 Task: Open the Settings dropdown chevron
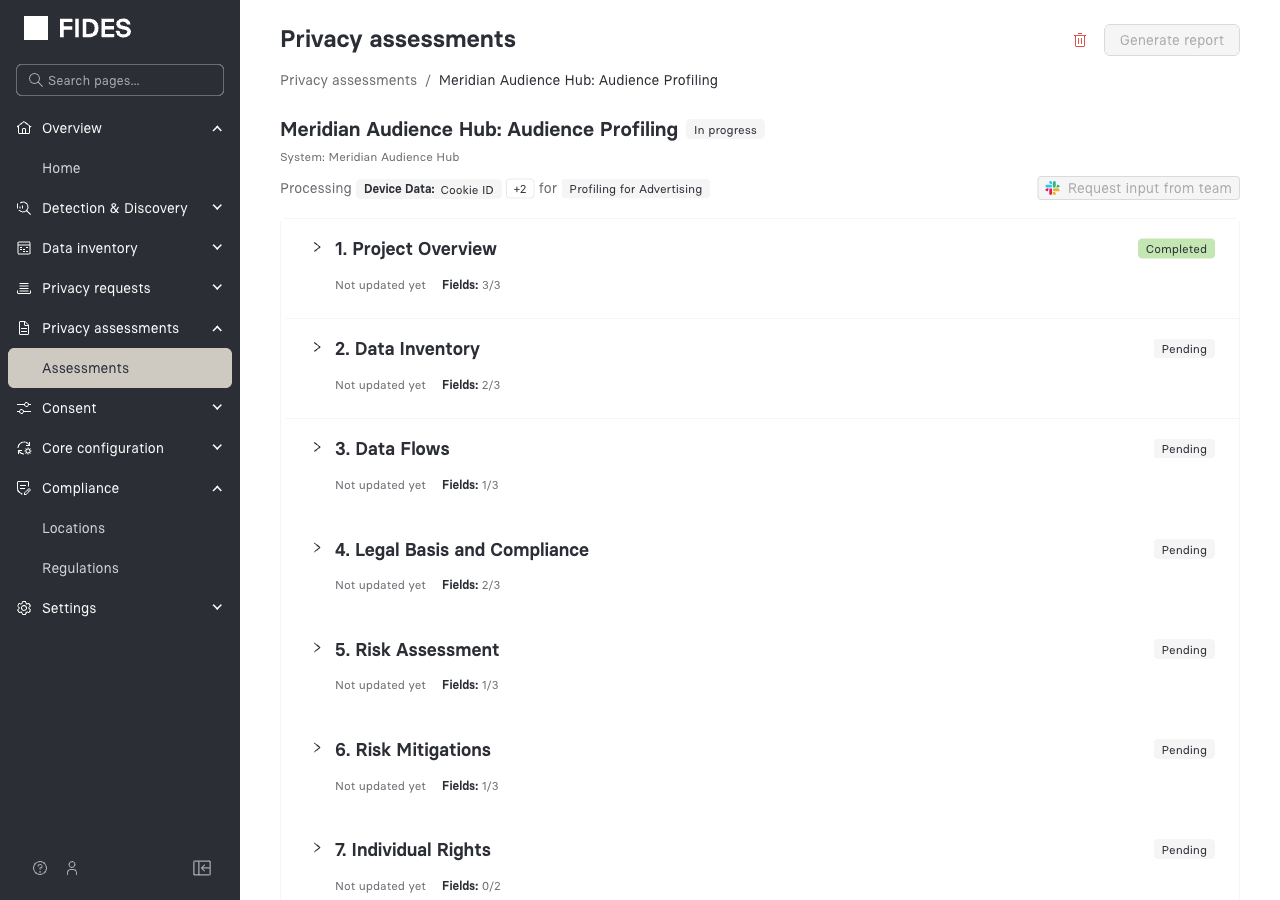[217, 607]
